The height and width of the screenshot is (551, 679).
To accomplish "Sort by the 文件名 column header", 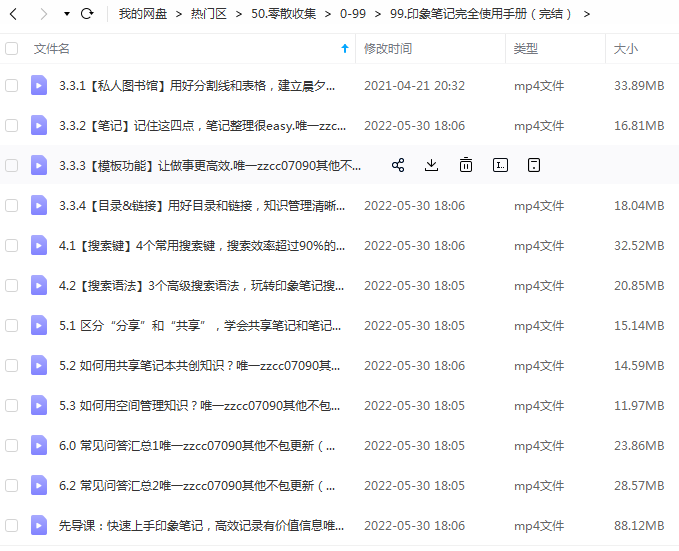I will pos(52,49).
